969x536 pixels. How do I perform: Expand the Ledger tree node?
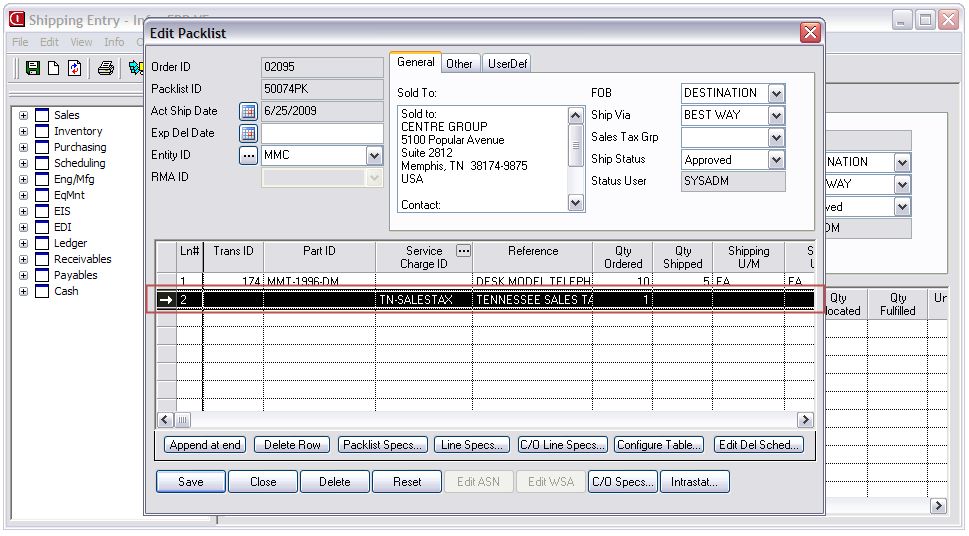(x=23, y=244)
